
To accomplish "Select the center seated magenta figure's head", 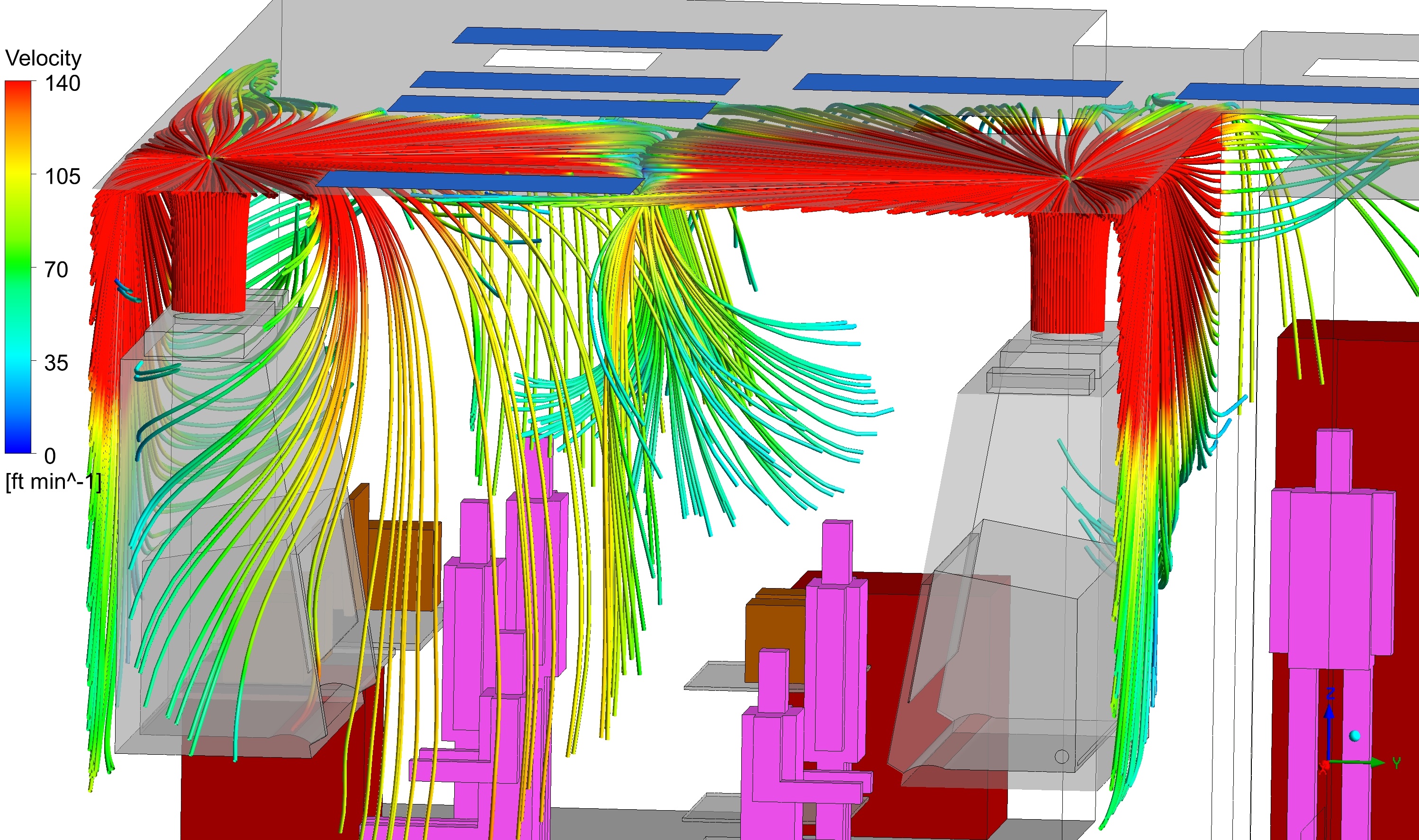I will coord(836,552).
